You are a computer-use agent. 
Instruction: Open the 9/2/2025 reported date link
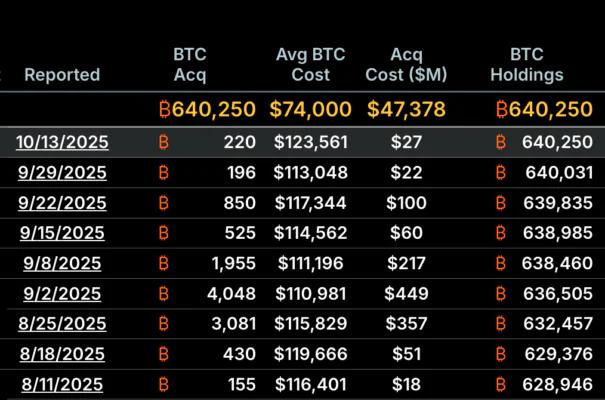coord(62,294)
